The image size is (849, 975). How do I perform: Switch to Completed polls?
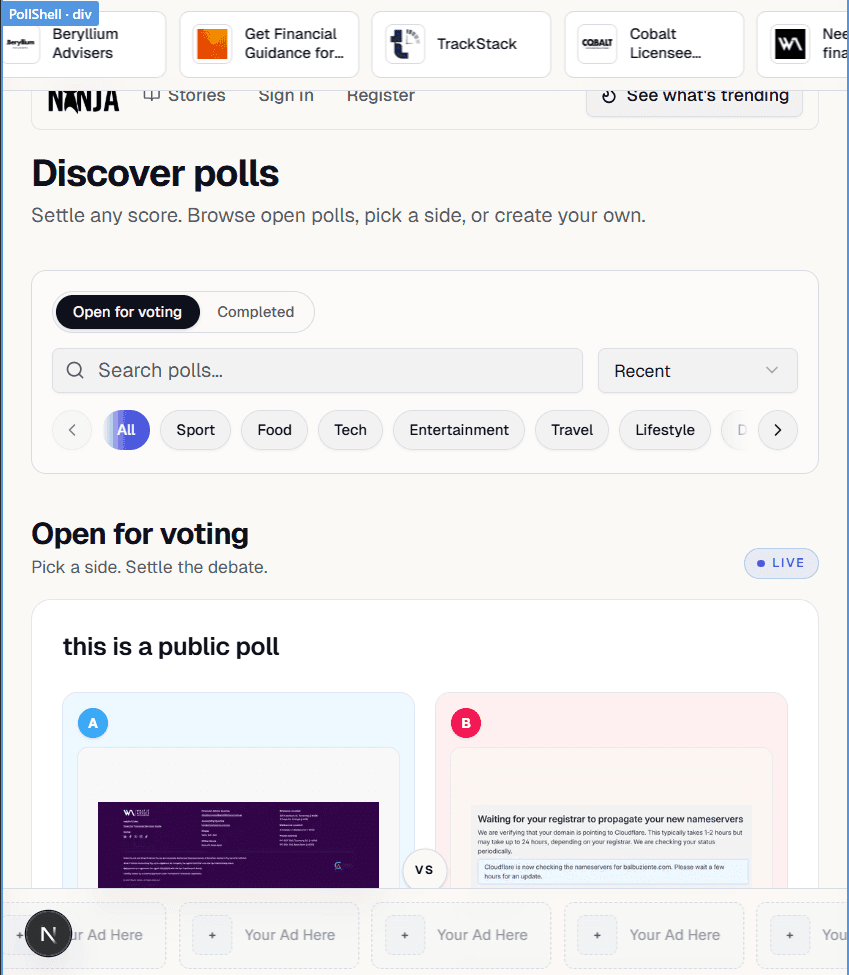[x=256, y=312]
